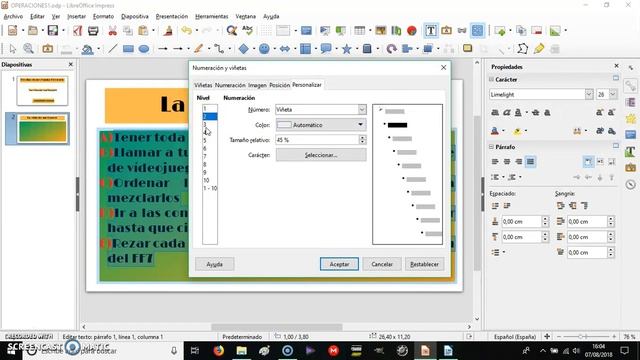640x360 pixels.
Task: Open the Color Automático dropdown
Action: [360, 125]
